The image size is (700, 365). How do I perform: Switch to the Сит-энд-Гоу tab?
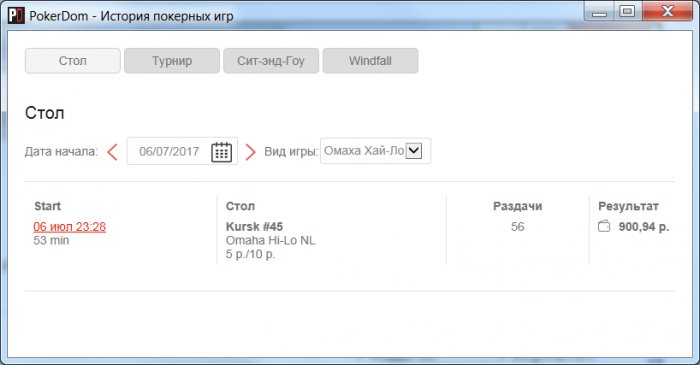271,61
